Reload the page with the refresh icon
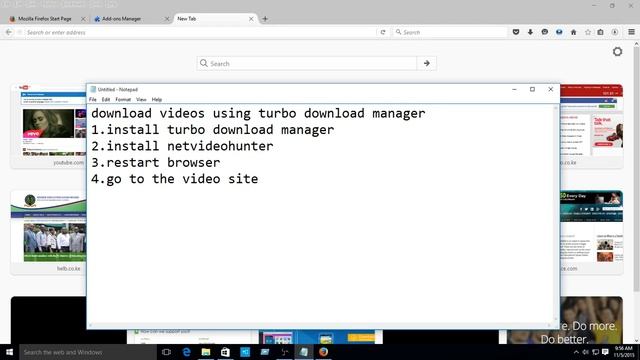 click(x=383, y=32)
